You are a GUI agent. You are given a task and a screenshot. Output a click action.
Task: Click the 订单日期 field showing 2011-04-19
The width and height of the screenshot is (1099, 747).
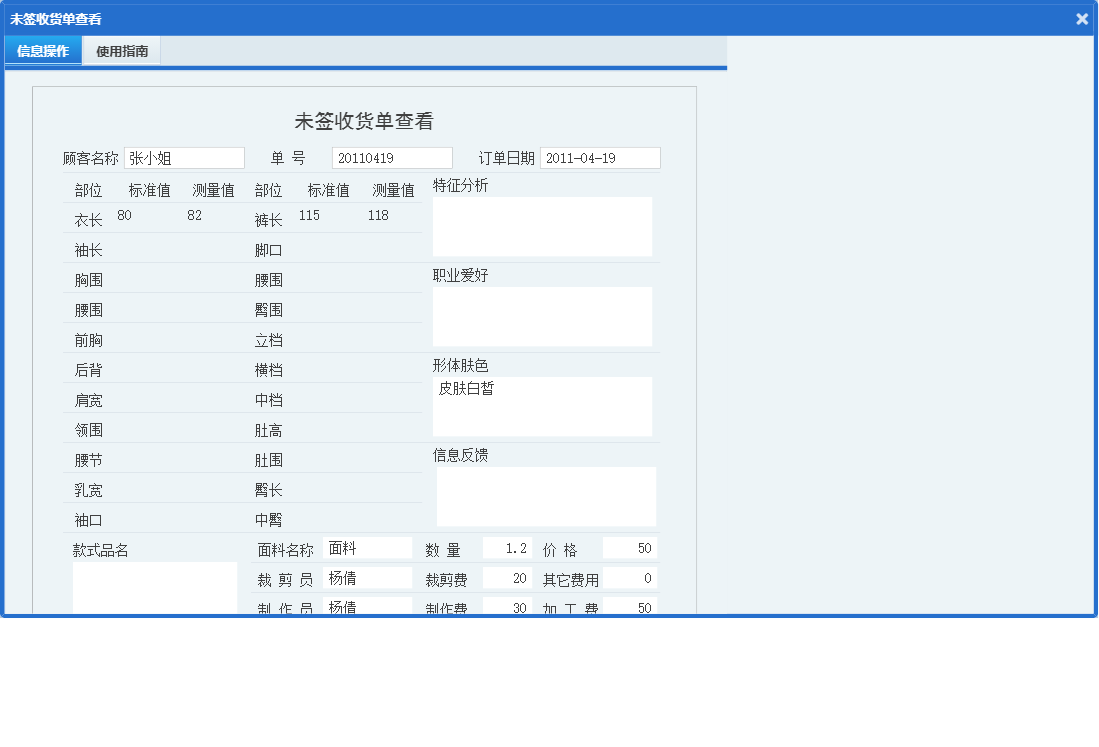[599, 157]
